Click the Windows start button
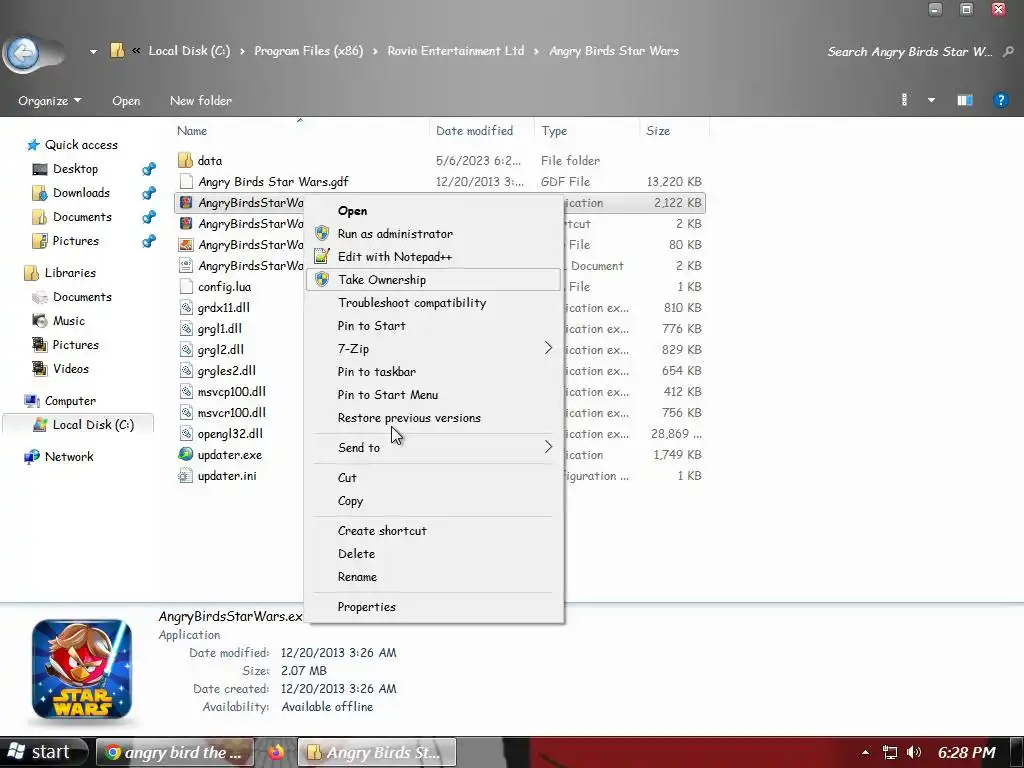 [x=43, y=752]
